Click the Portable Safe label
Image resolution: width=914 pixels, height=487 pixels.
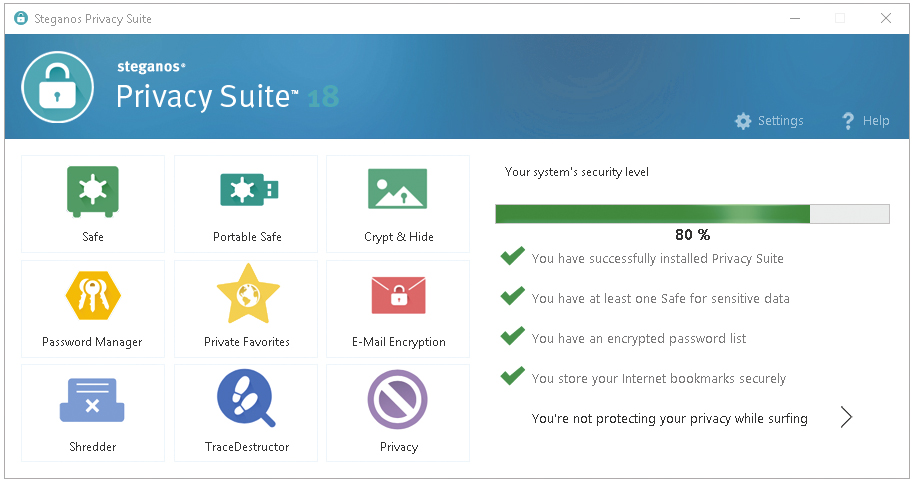point(247,237)
